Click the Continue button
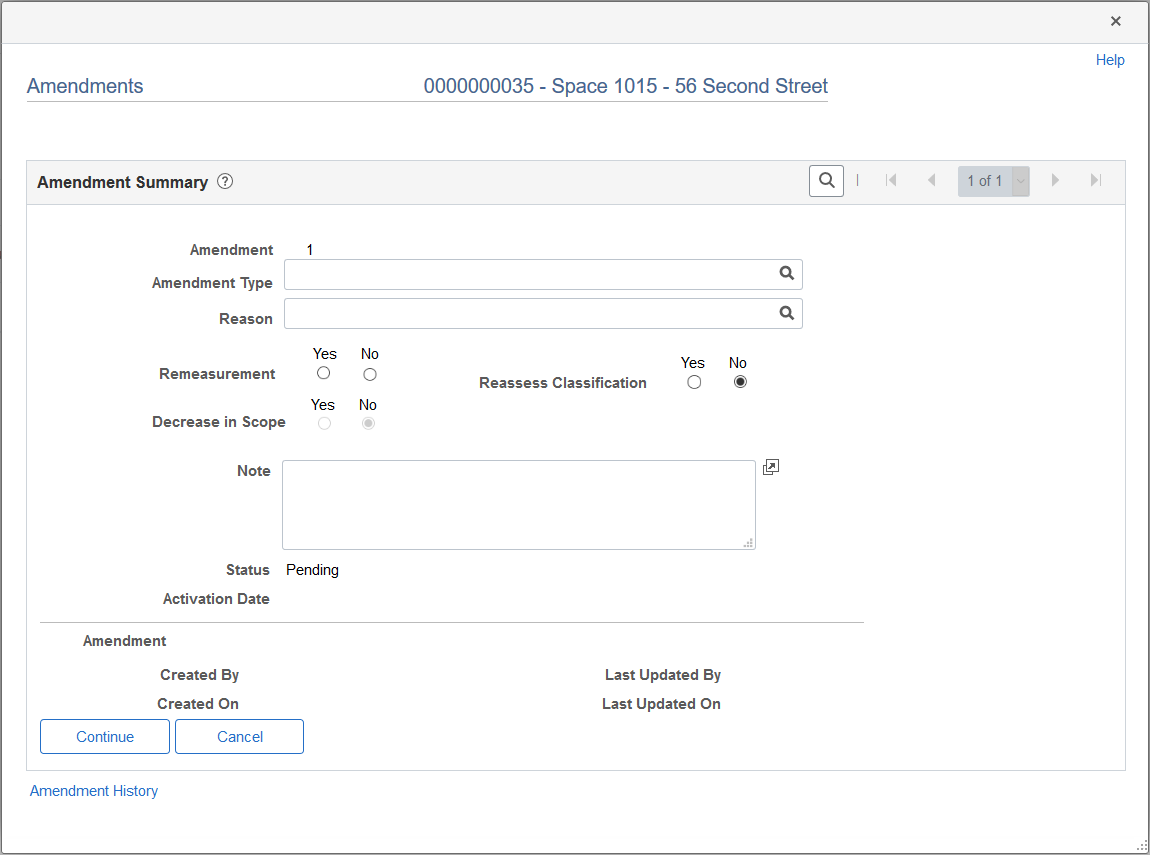Image resolution: width=1150 pixels, height=855 pixels. coord(105,736)
